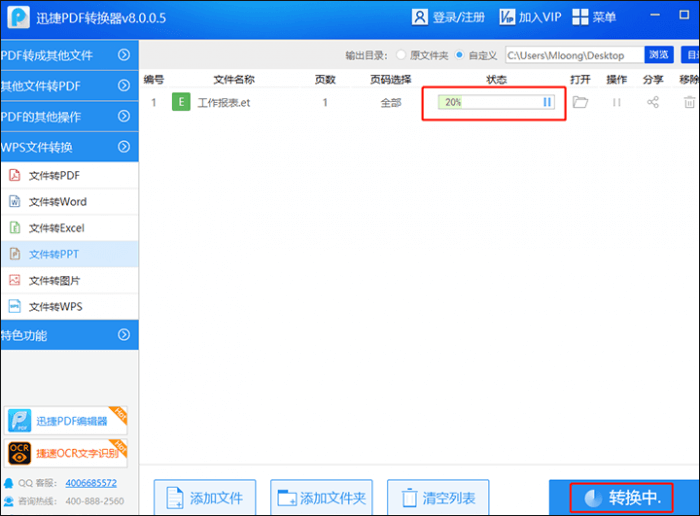Select 文件转Excel menu item
The height and width of the screenshot is (516, 700).
pos(69,228)
